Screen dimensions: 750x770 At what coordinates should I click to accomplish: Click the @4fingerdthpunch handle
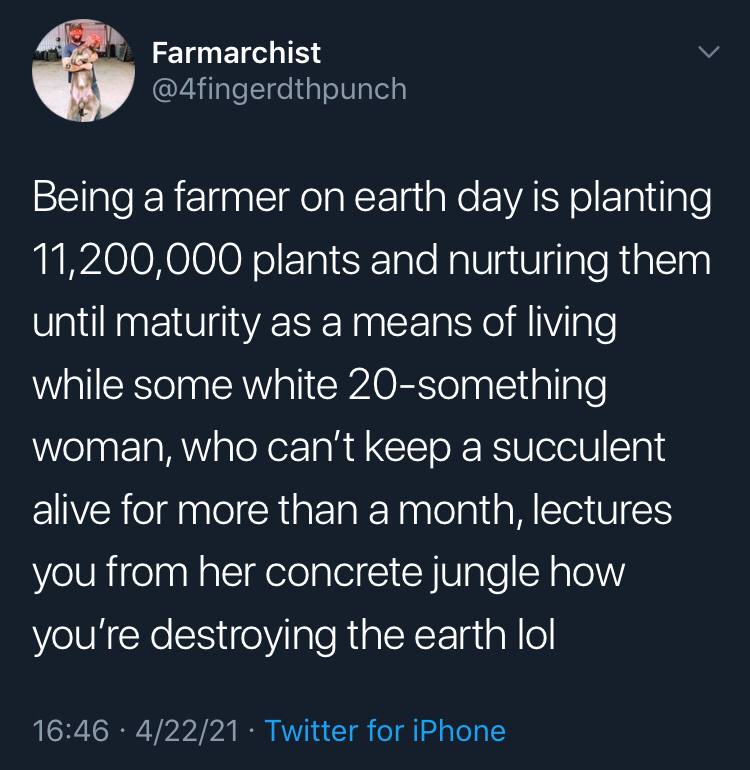tap(279, 89)
